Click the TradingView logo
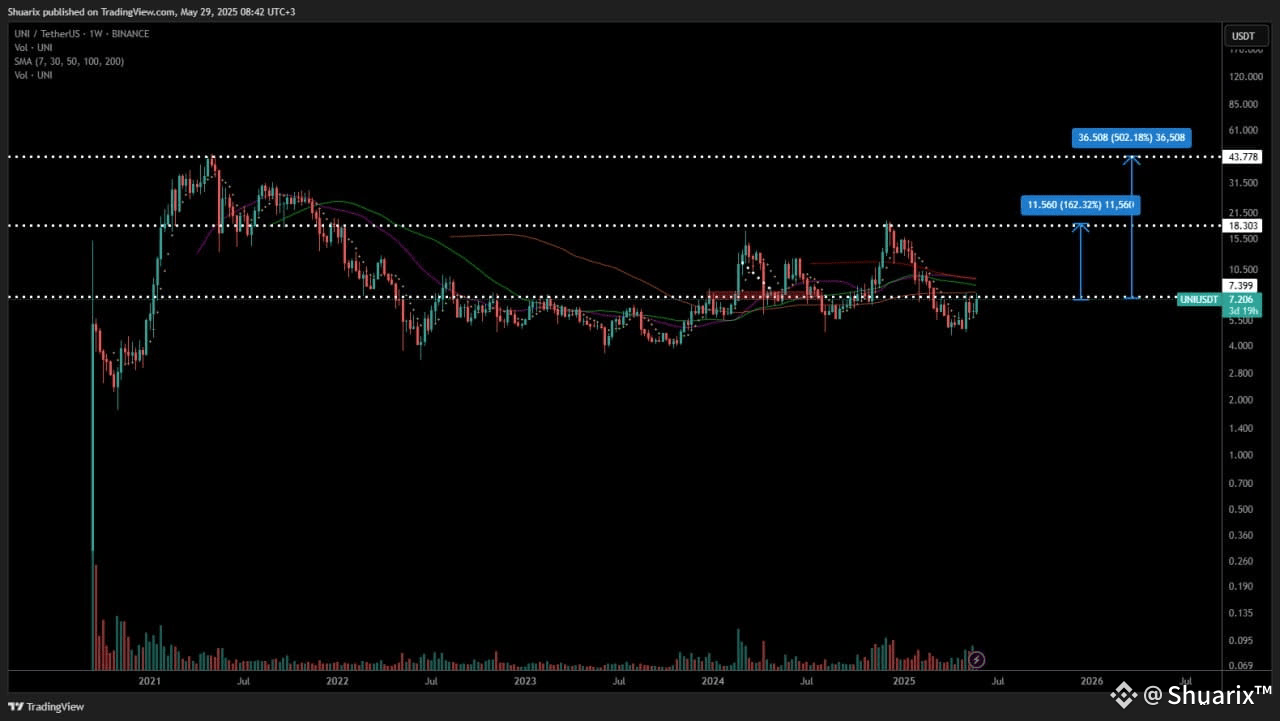Viewport: 1280px width, 721px height. pos(48,707)
